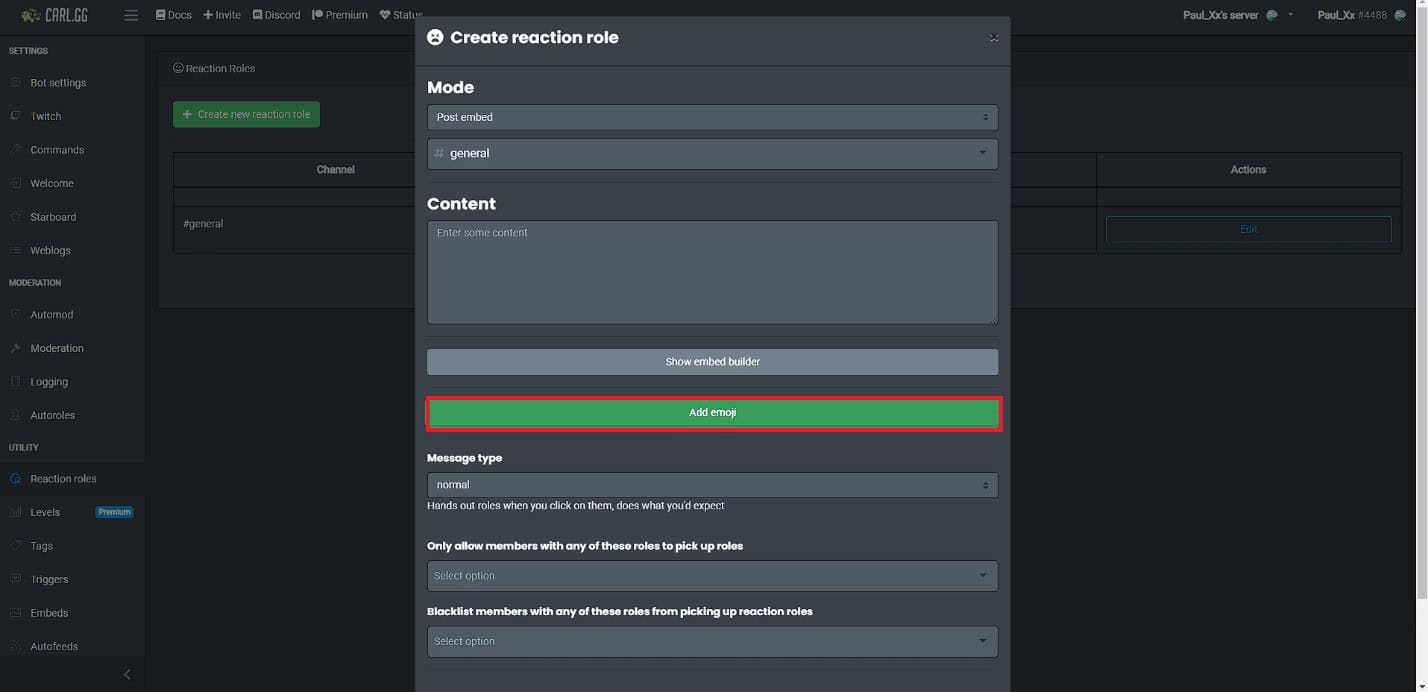Click Create new reaction role button
The height and width of the screenshot is (692, 1428).
(x=246, y=114)
